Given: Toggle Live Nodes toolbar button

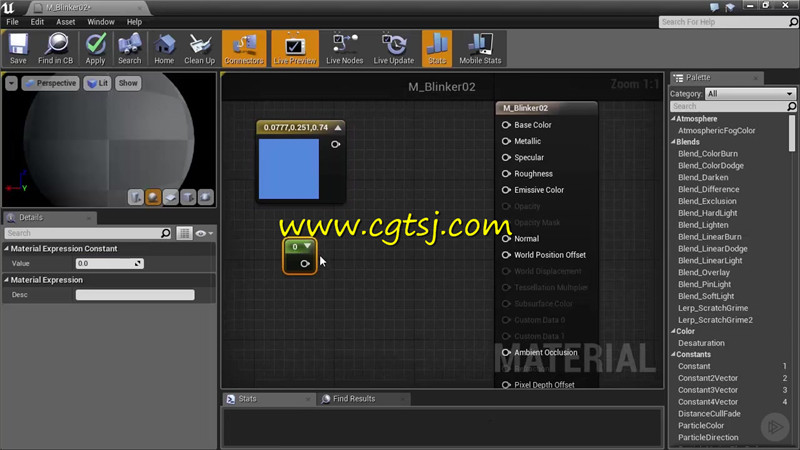Looking at the screenshot, I should pos(344,48).
